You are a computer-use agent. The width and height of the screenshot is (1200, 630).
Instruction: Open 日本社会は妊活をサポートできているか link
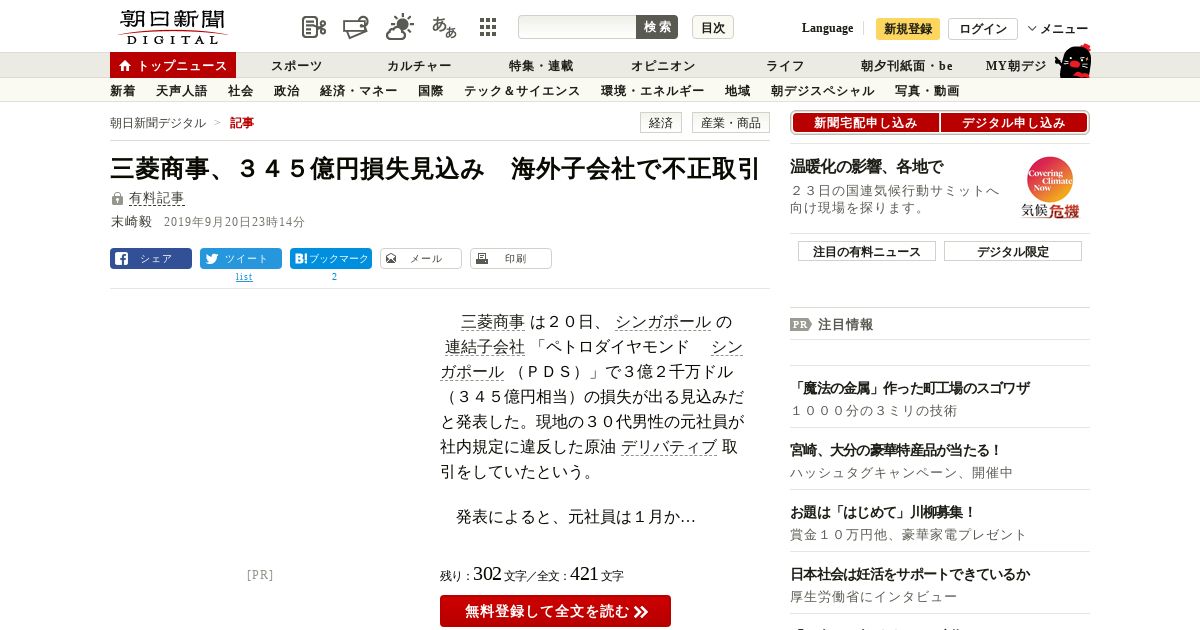click(910, 574)
